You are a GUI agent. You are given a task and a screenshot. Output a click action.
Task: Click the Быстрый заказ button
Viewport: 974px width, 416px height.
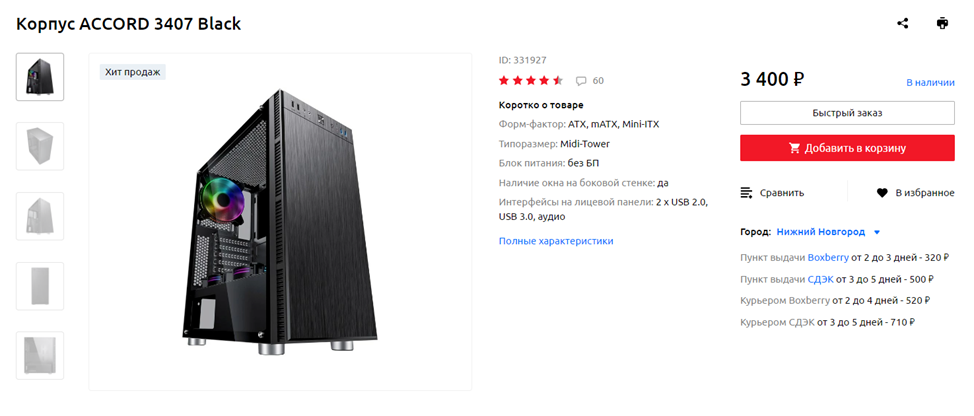click(x=847, y=113)
